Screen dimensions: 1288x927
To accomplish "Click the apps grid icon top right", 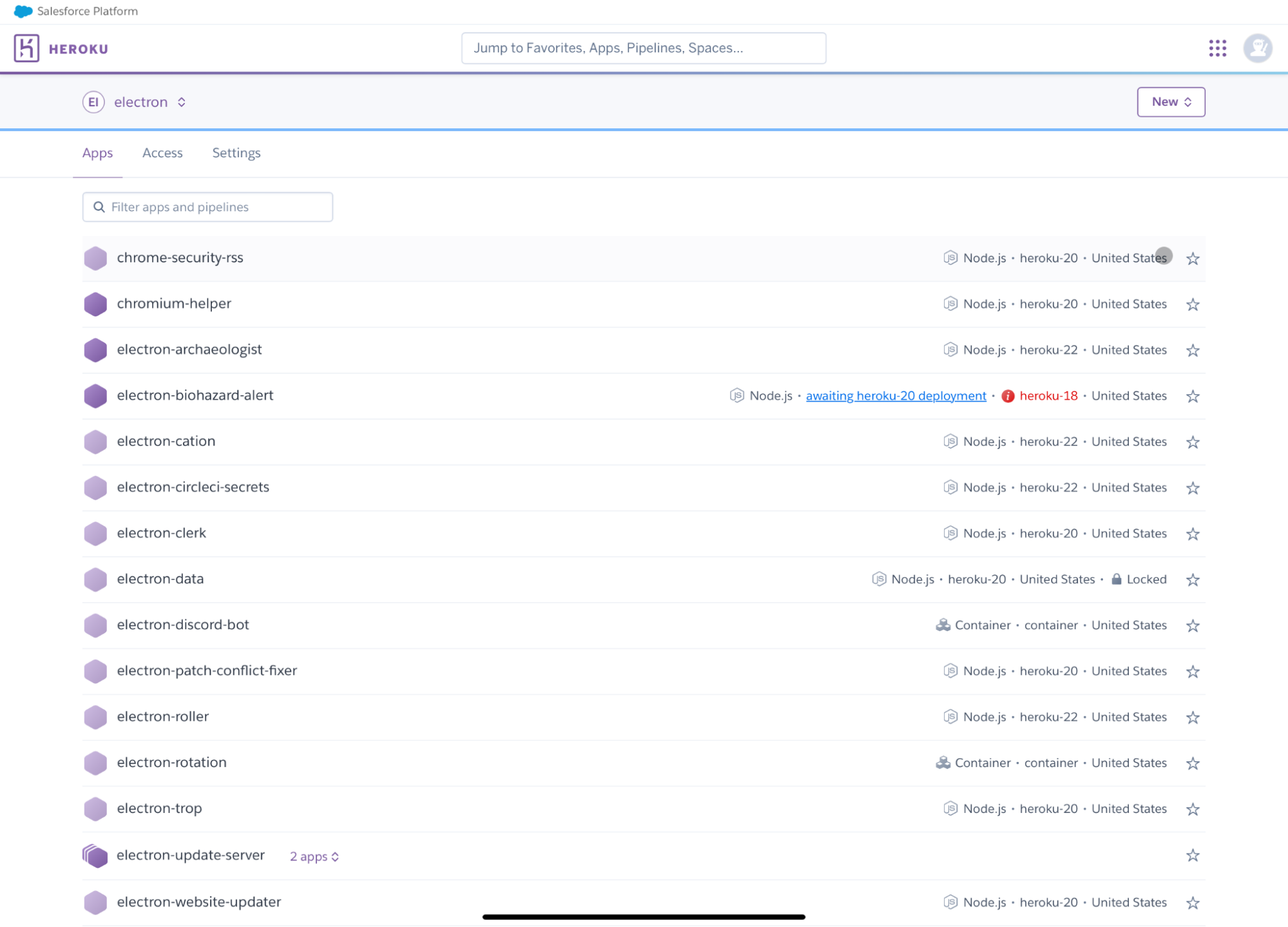I will click(x=1218, y=48).
